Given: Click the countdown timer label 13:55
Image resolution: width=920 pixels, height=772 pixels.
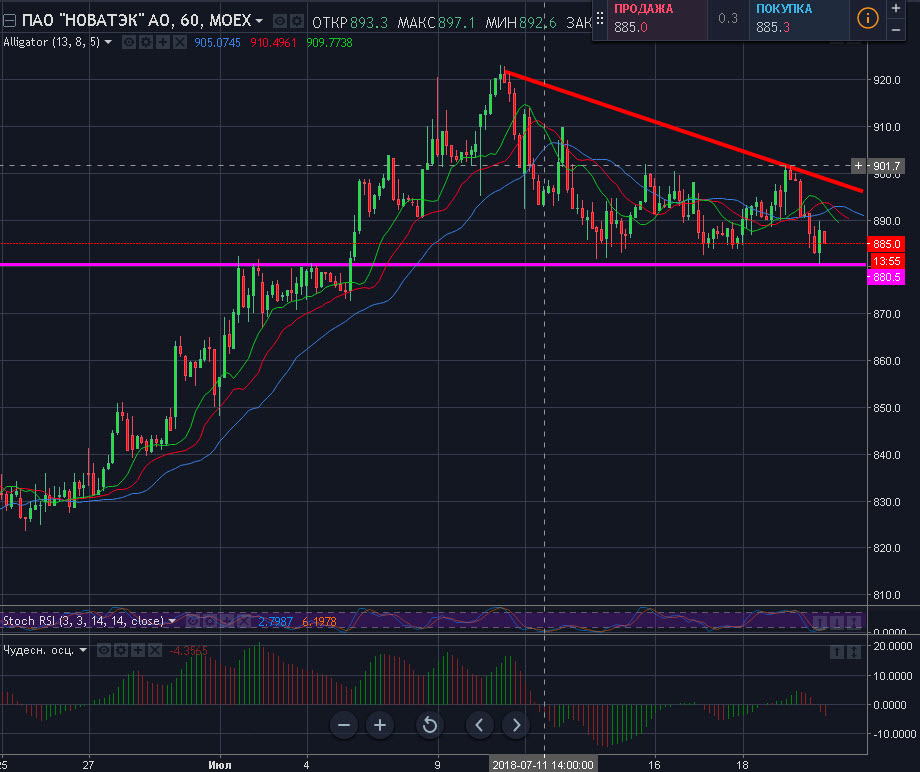Looking at the screenshot, I should [x=887, y=261].
